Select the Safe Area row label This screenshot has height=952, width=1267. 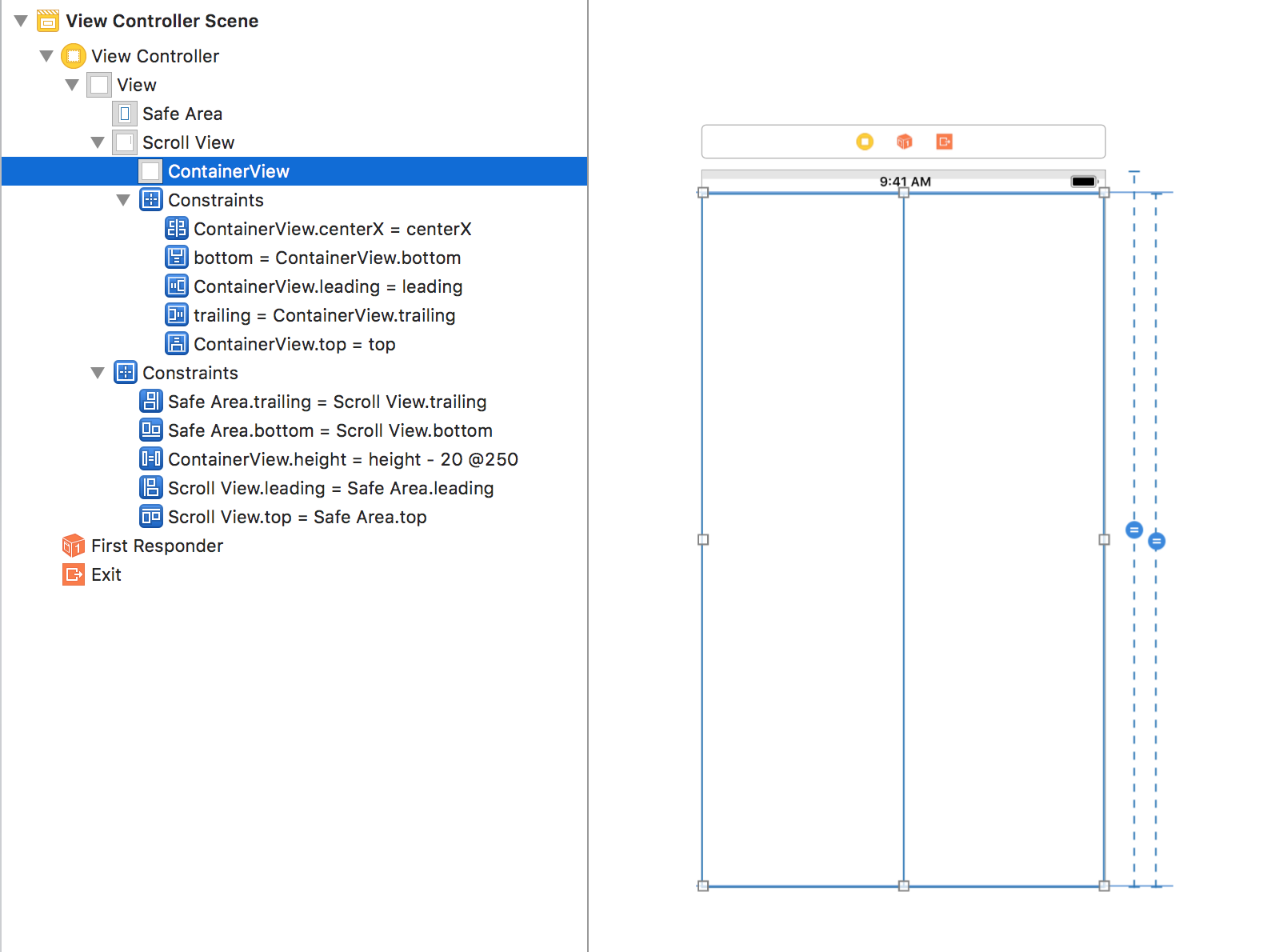pos(182,114)
